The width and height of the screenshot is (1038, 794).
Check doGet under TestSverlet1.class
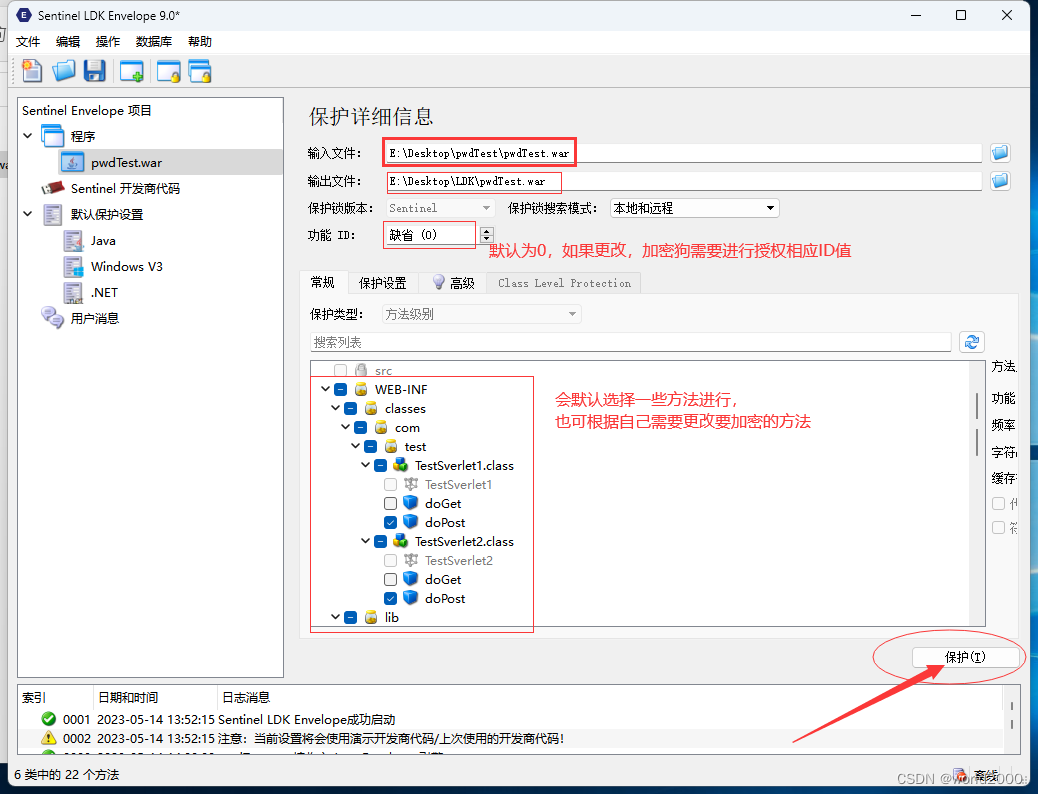[391, 504]
